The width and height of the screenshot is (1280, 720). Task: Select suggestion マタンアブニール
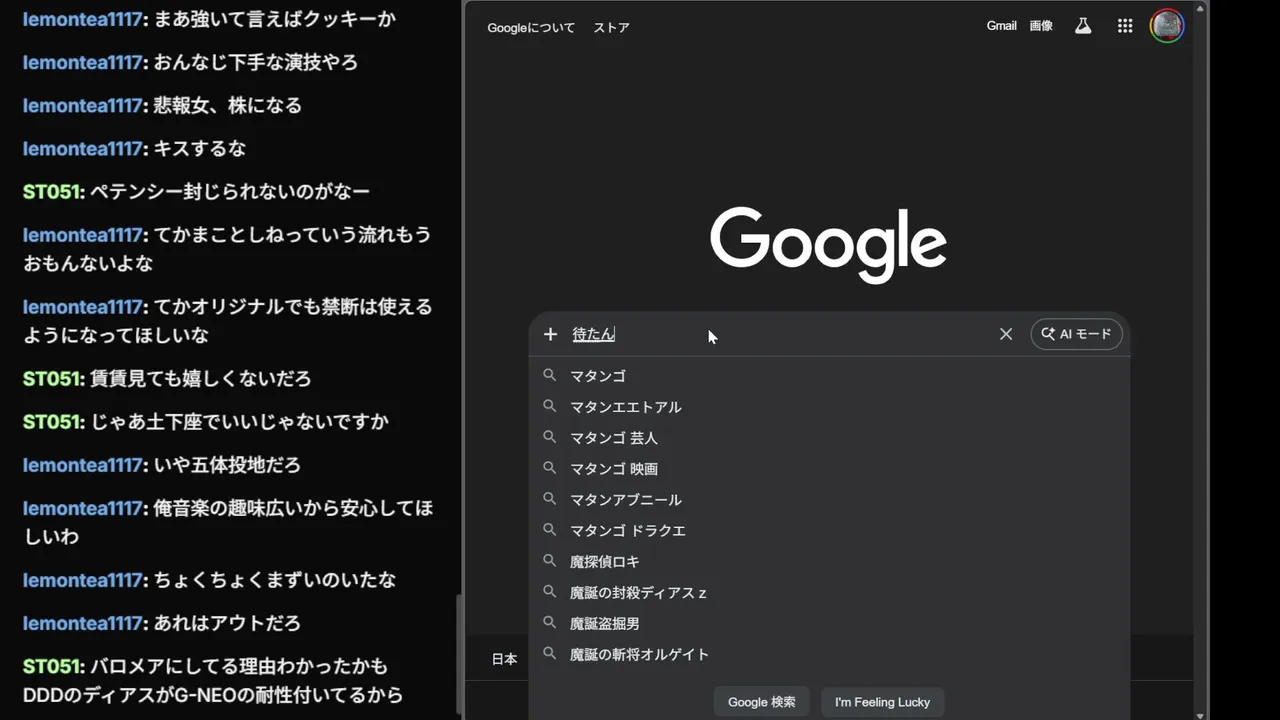829,500
